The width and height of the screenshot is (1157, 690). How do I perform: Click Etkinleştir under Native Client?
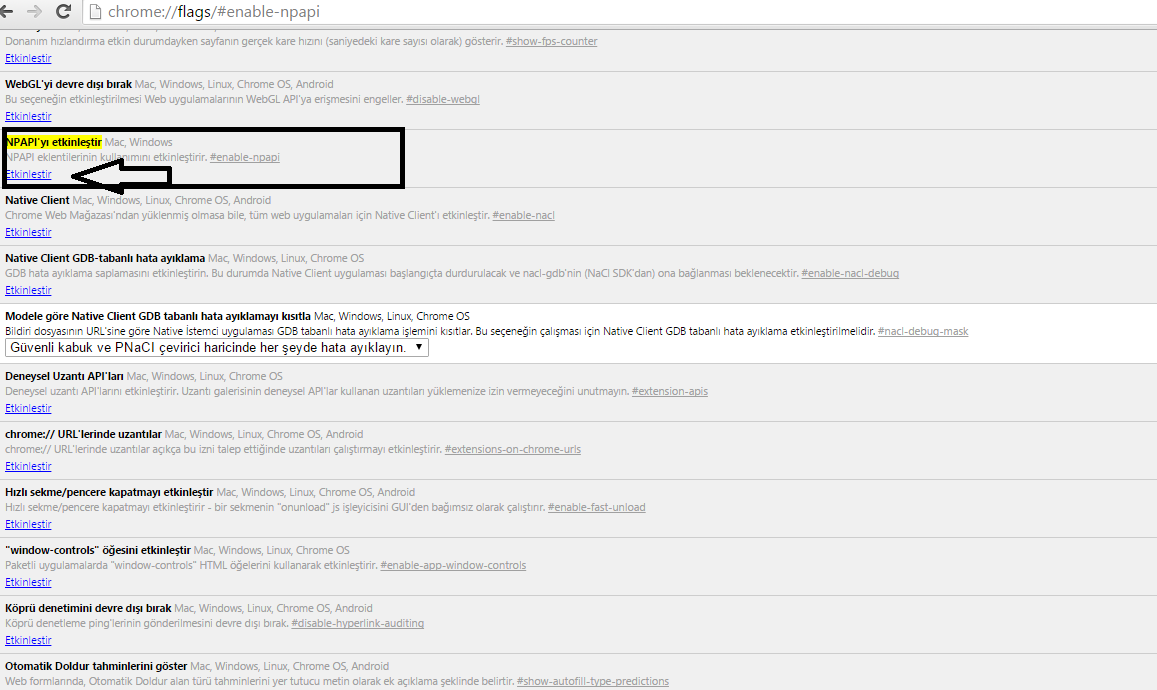(x=29, y=232)
